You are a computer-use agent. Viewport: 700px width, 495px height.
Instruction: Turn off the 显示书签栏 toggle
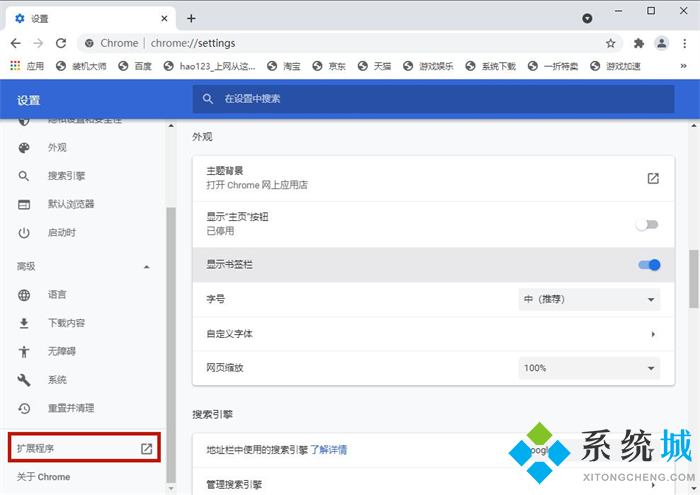[649, 265]
